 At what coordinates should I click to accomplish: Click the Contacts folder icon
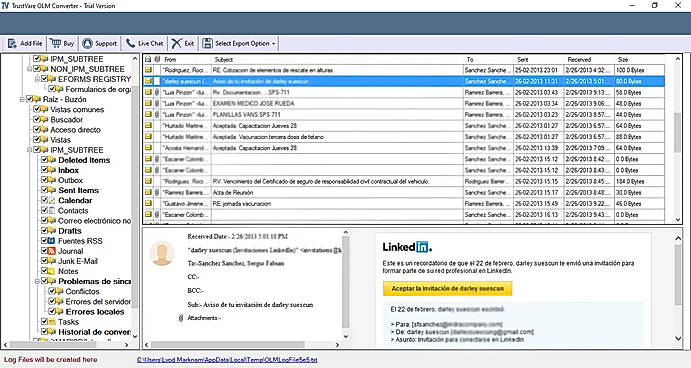(x=52, y=210)
